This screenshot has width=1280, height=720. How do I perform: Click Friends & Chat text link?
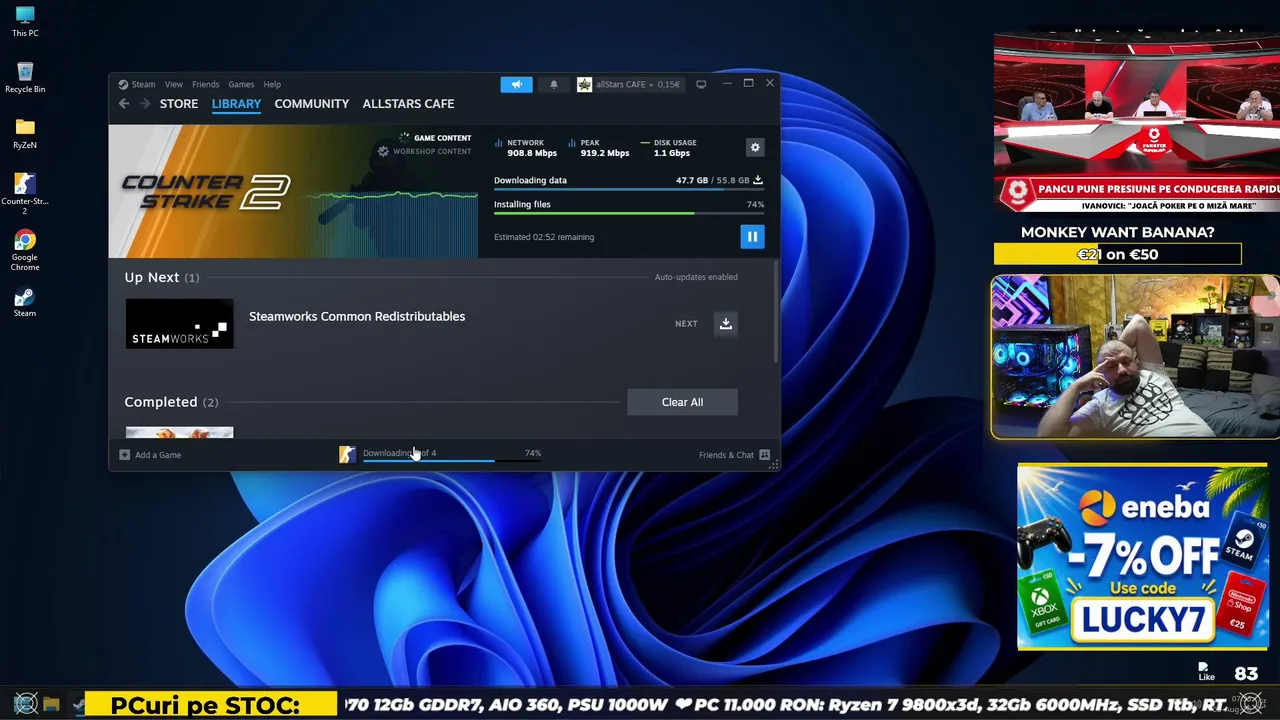[x=726, y=455]
